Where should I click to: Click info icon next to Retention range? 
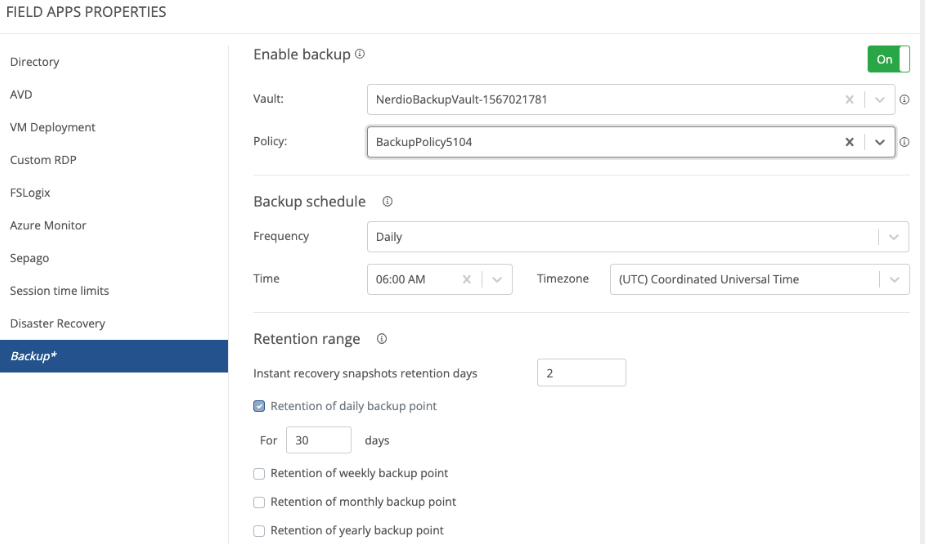tap(380, 339)
